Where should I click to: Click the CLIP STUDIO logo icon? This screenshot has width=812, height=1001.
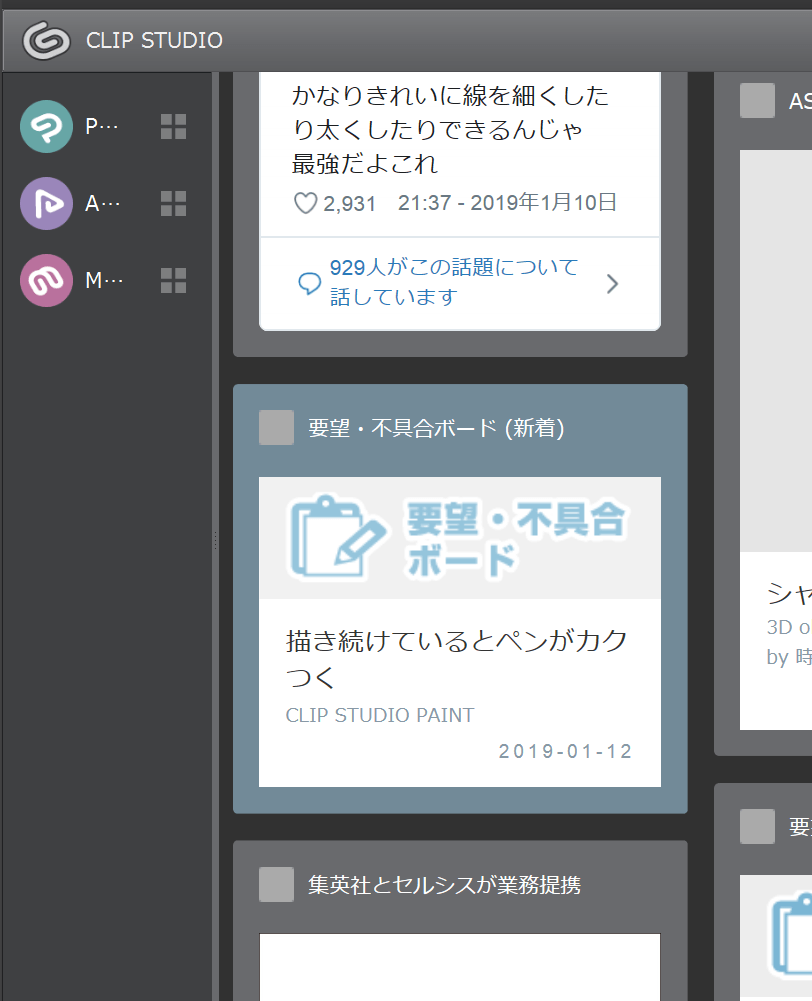46,40
